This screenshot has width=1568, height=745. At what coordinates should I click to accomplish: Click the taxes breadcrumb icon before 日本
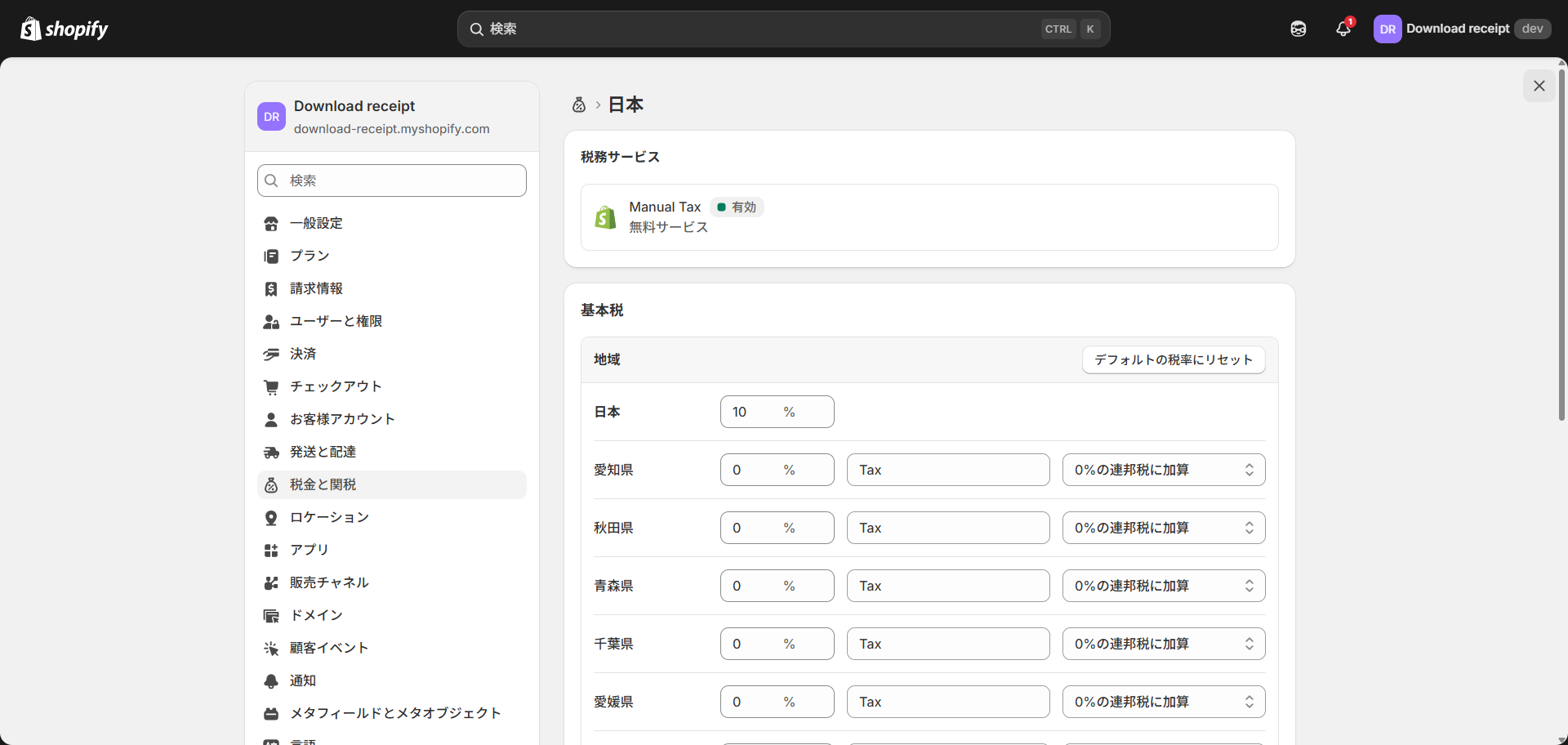coord(579,105)
